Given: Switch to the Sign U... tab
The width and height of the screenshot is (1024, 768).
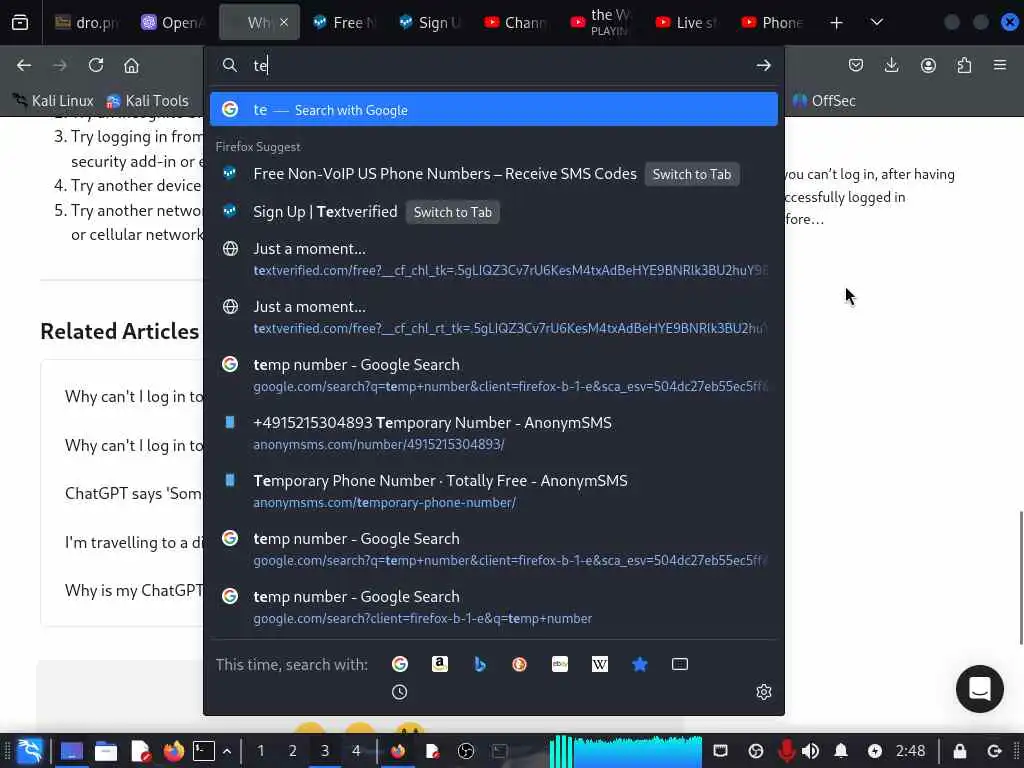Looking at the screenshot, I should pyautogui.click(x=431, y=23).
